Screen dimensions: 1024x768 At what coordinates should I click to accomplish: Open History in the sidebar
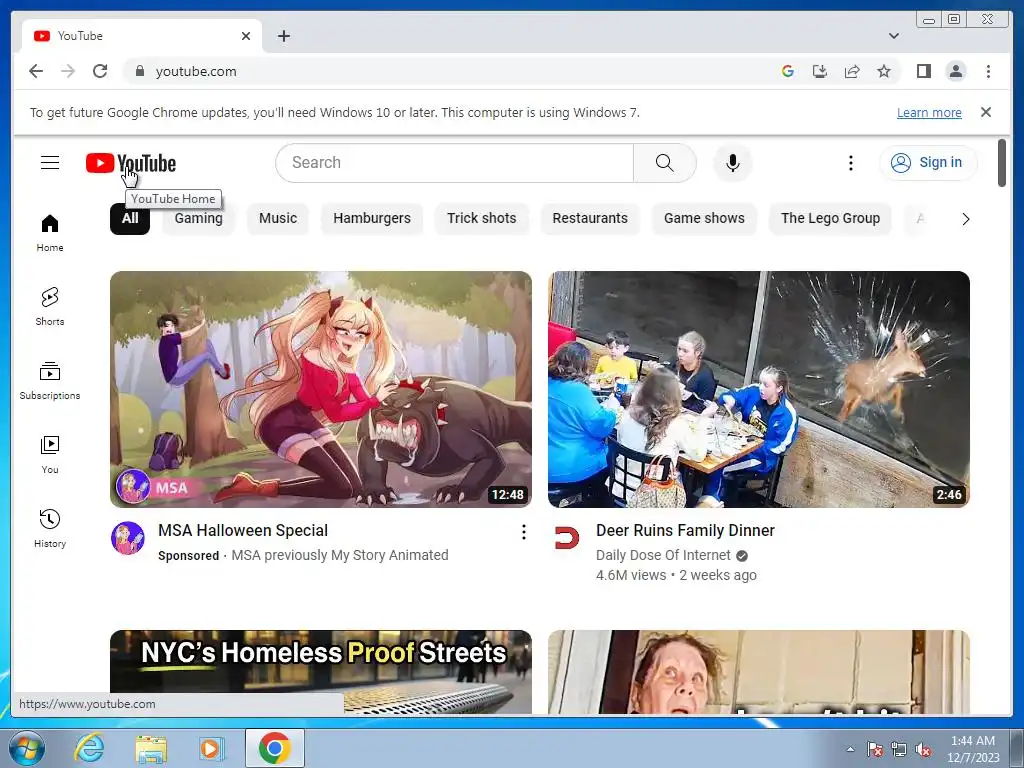tap(50, 528)
